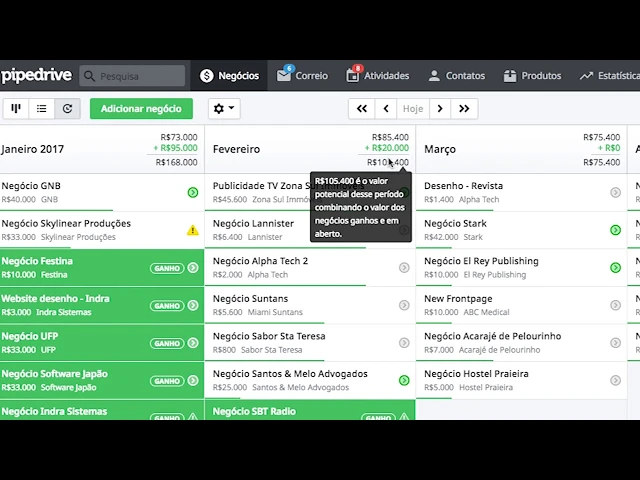Click activity arrow on Negócio UFP
The image size is (640, 480).
(x=193, y=343)
